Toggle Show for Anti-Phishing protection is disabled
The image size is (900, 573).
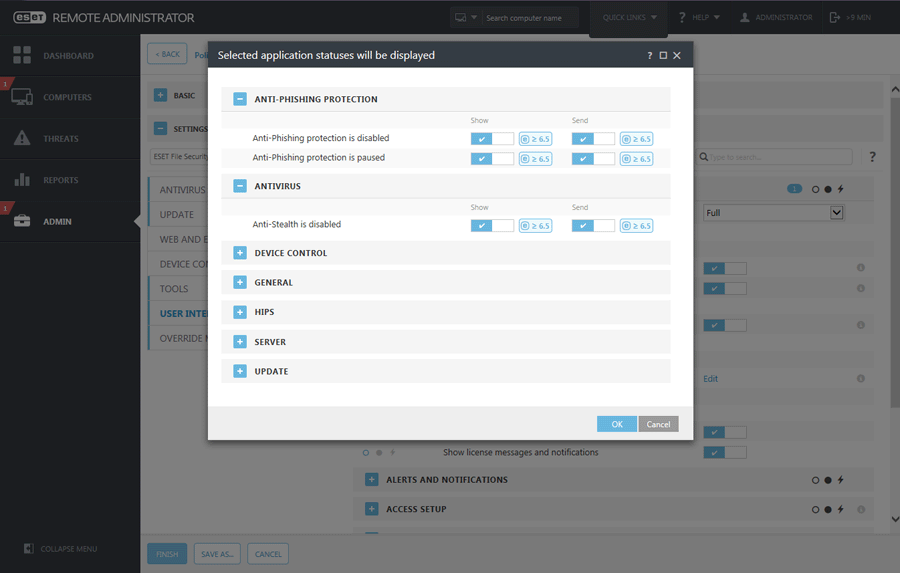click(x=492, y=139)
